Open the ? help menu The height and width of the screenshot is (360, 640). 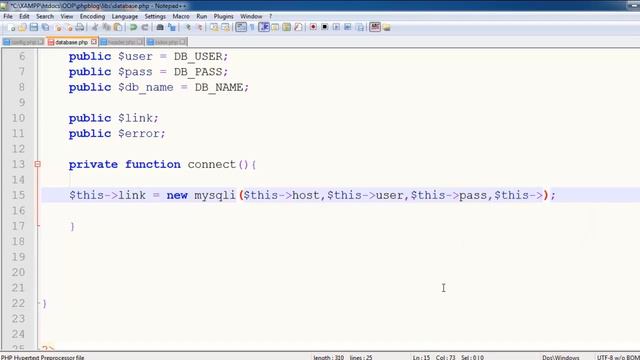coord(270,16)
